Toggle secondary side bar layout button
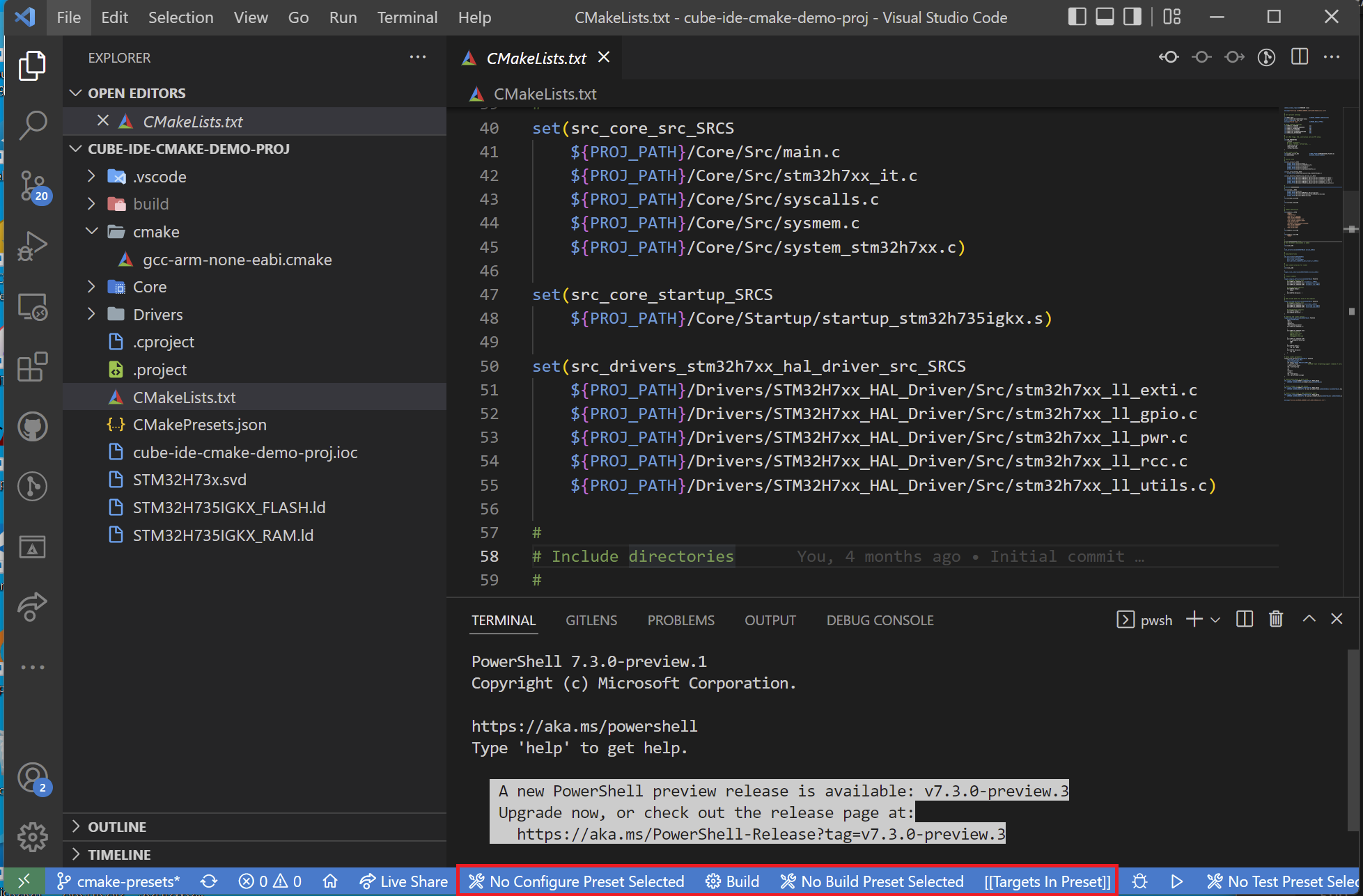The height and width of the screenshot is (896, 1363). point(1132,17)
